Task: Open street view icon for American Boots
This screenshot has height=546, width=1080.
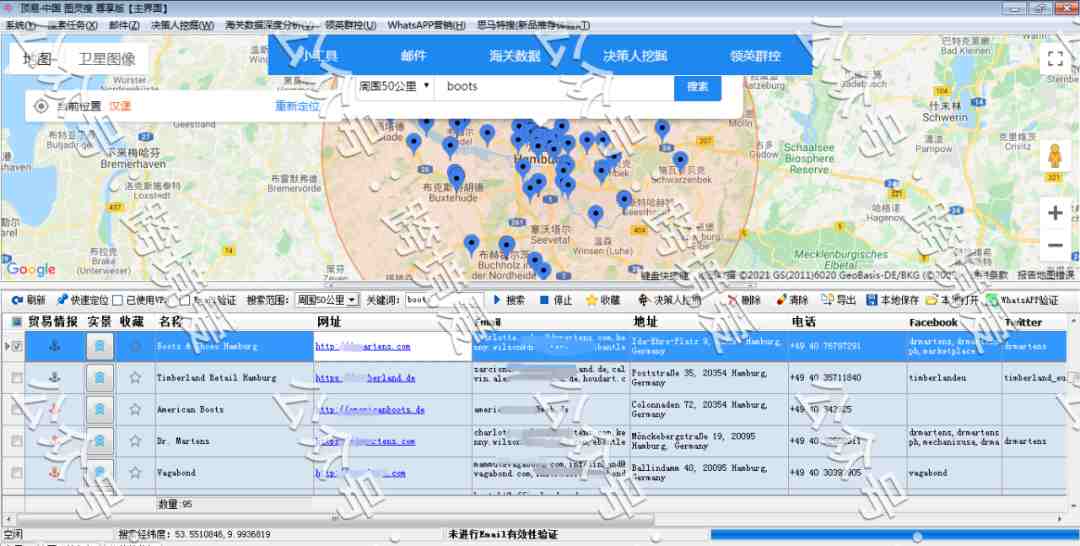Action: pos(100,410)
